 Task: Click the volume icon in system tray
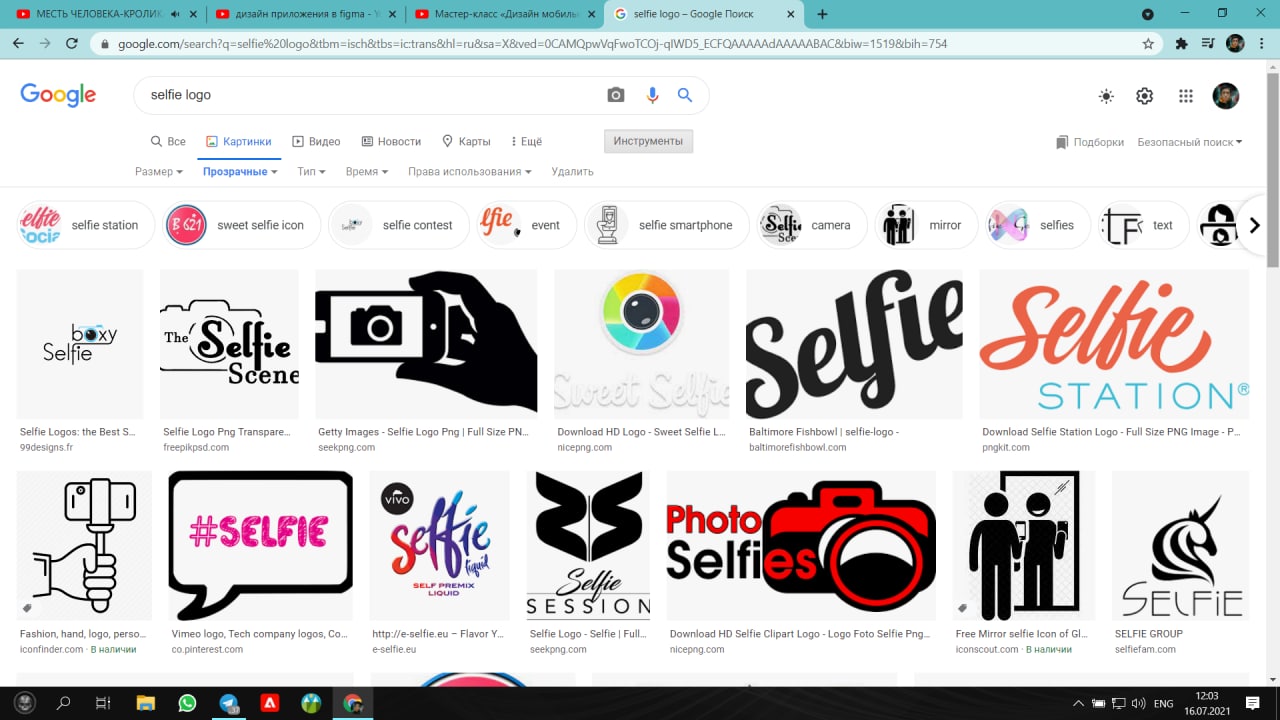click(1137, 704)
